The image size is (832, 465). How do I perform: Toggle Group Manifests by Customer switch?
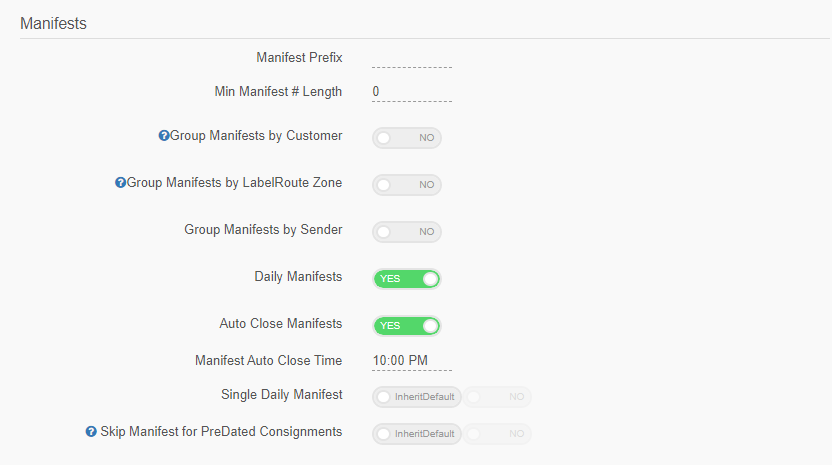(x=407, y=138)
